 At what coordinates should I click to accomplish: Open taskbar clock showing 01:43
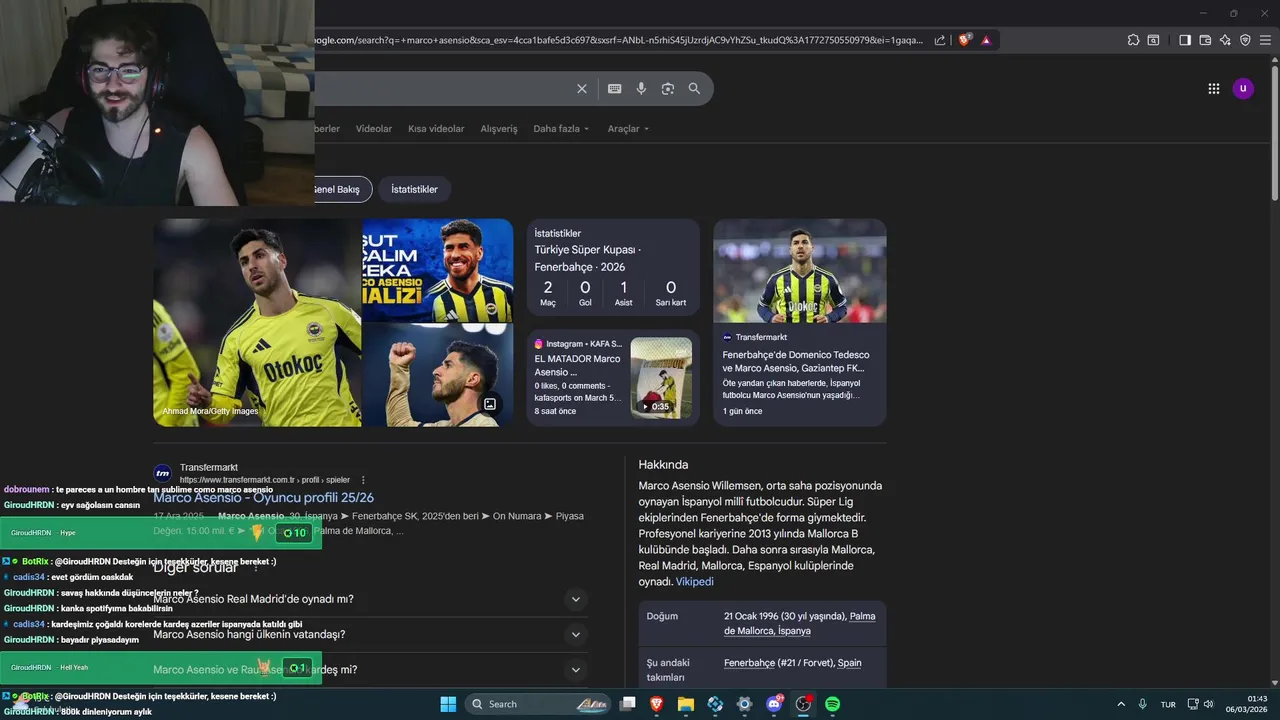coord(1247,704)
